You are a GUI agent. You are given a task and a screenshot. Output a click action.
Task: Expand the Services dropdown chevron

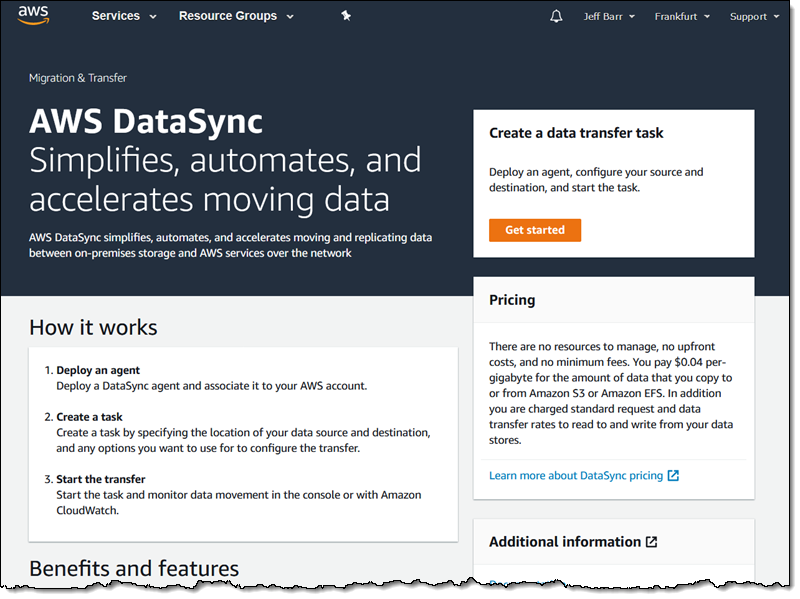152,17
